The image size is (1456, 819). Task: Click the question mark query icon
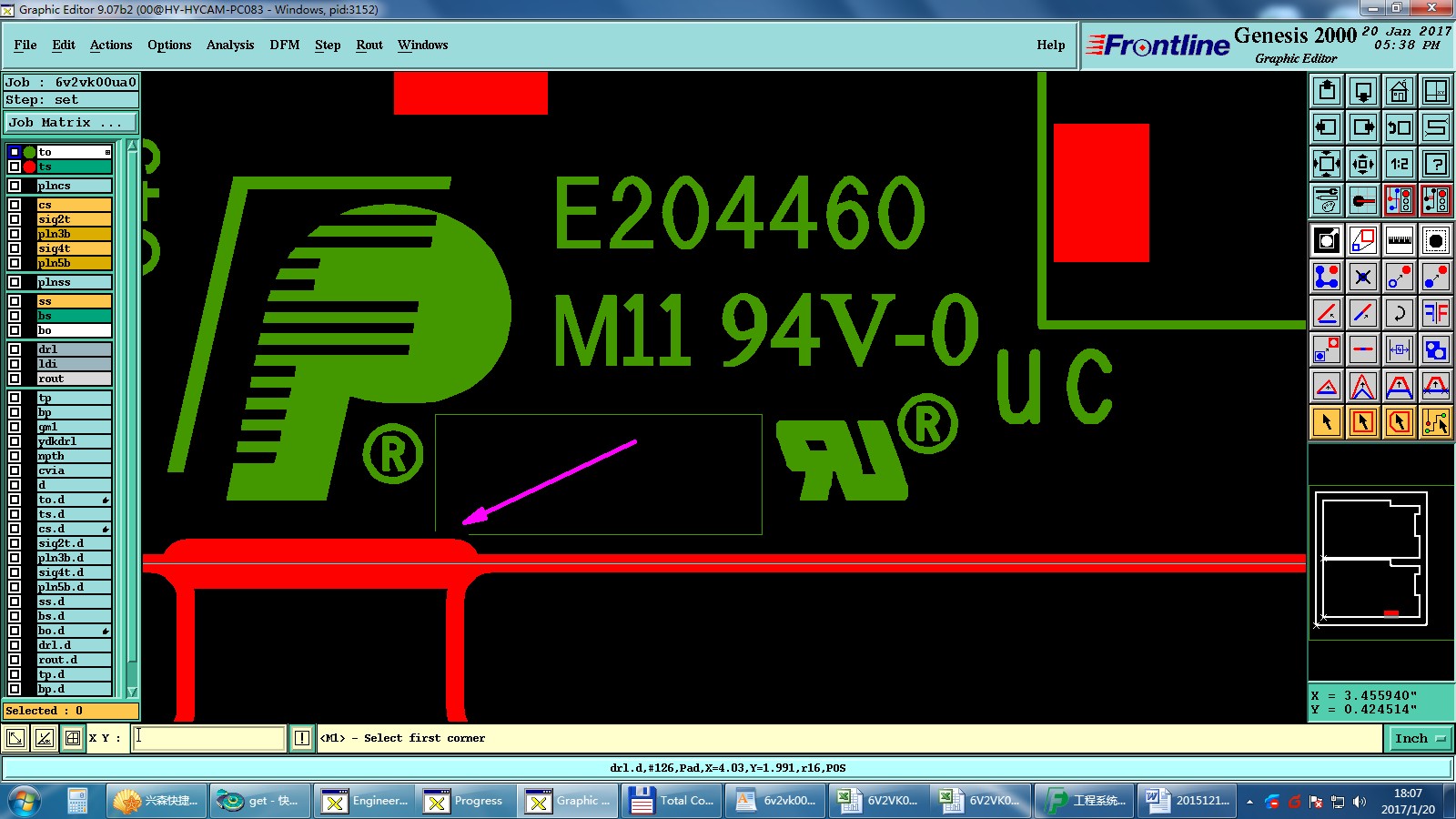[1436, 164]
